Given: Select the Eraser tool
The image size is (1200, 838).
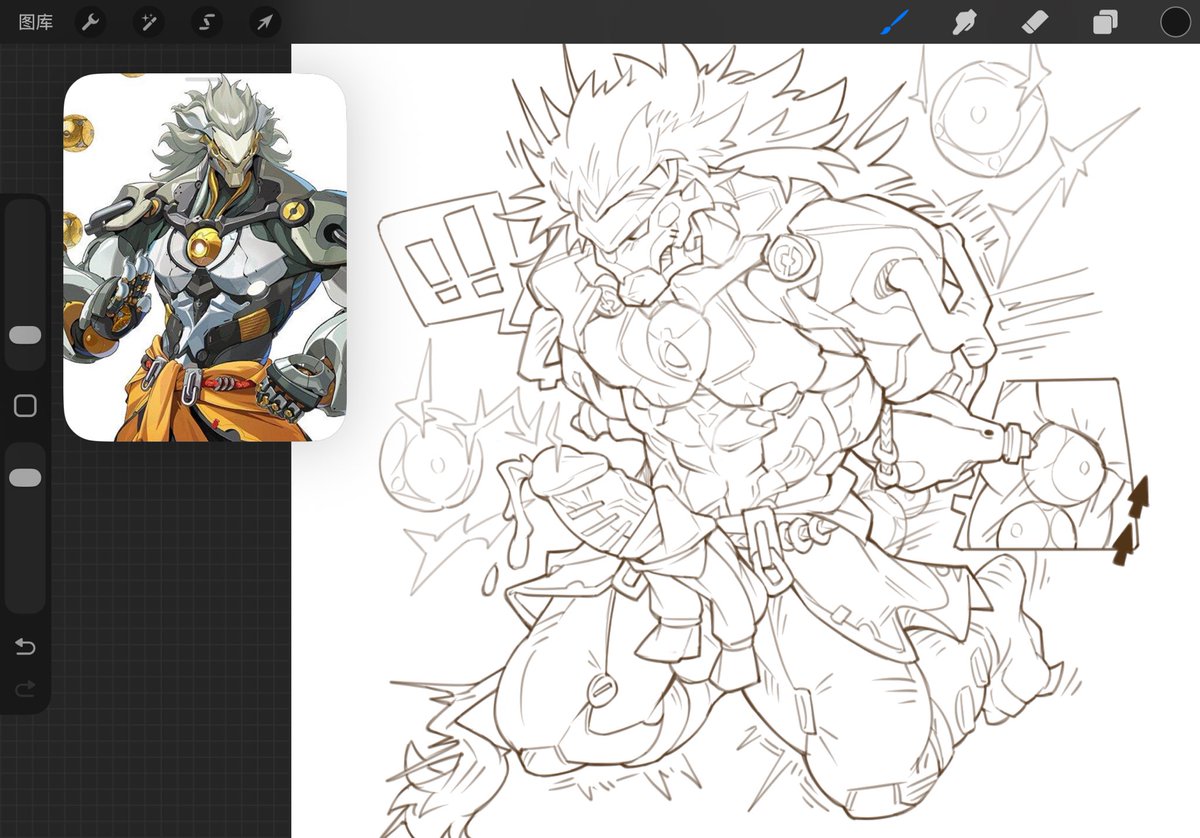Looking at the screenshot, I should point(1035,22).
